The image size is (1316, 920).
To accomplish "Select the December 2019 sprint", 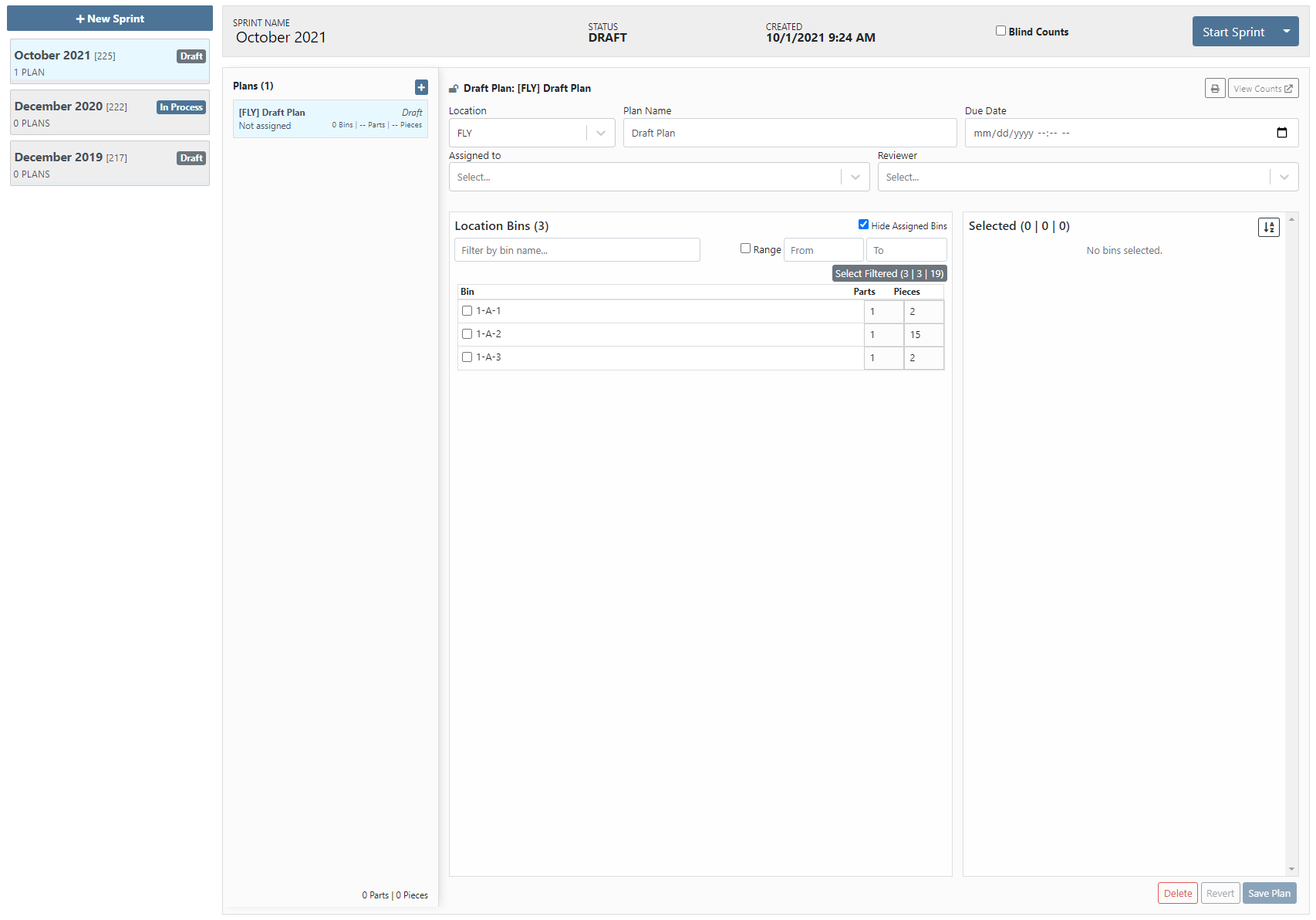I will 110,164.
